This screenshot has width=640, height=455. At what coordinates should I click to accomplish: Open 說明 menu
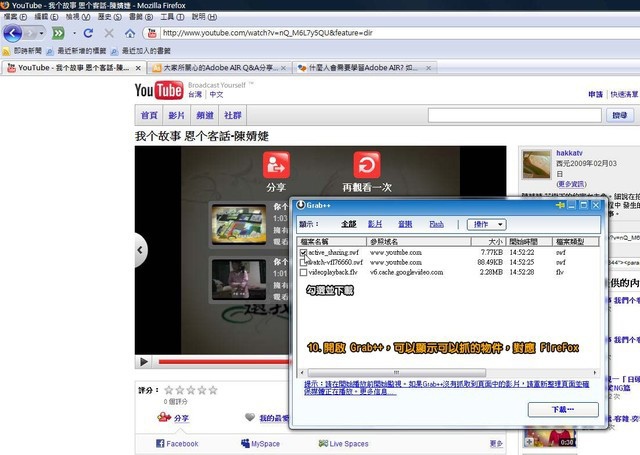(204, 17)
